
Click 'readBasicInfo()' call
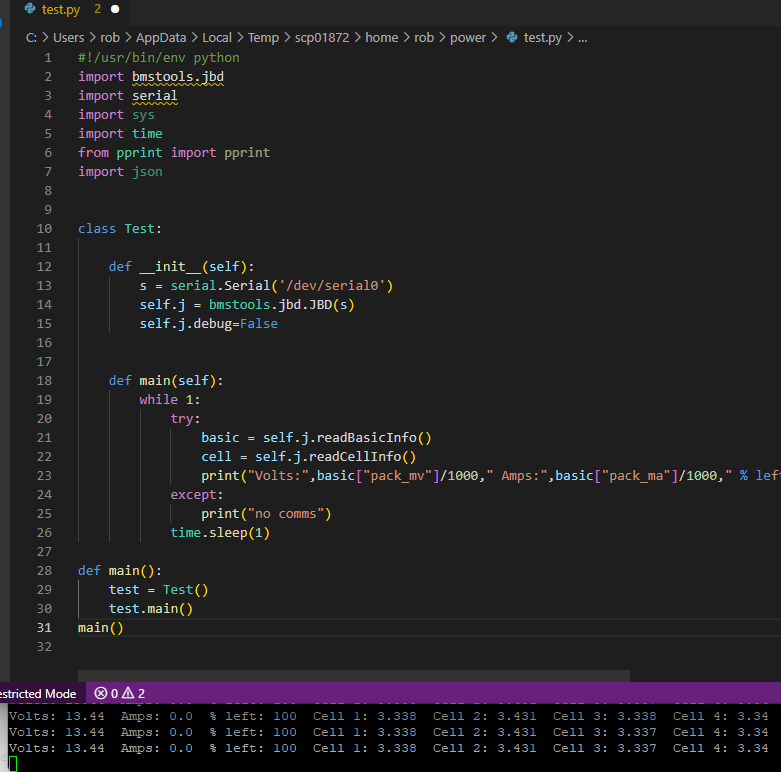[x=374, y=438]
